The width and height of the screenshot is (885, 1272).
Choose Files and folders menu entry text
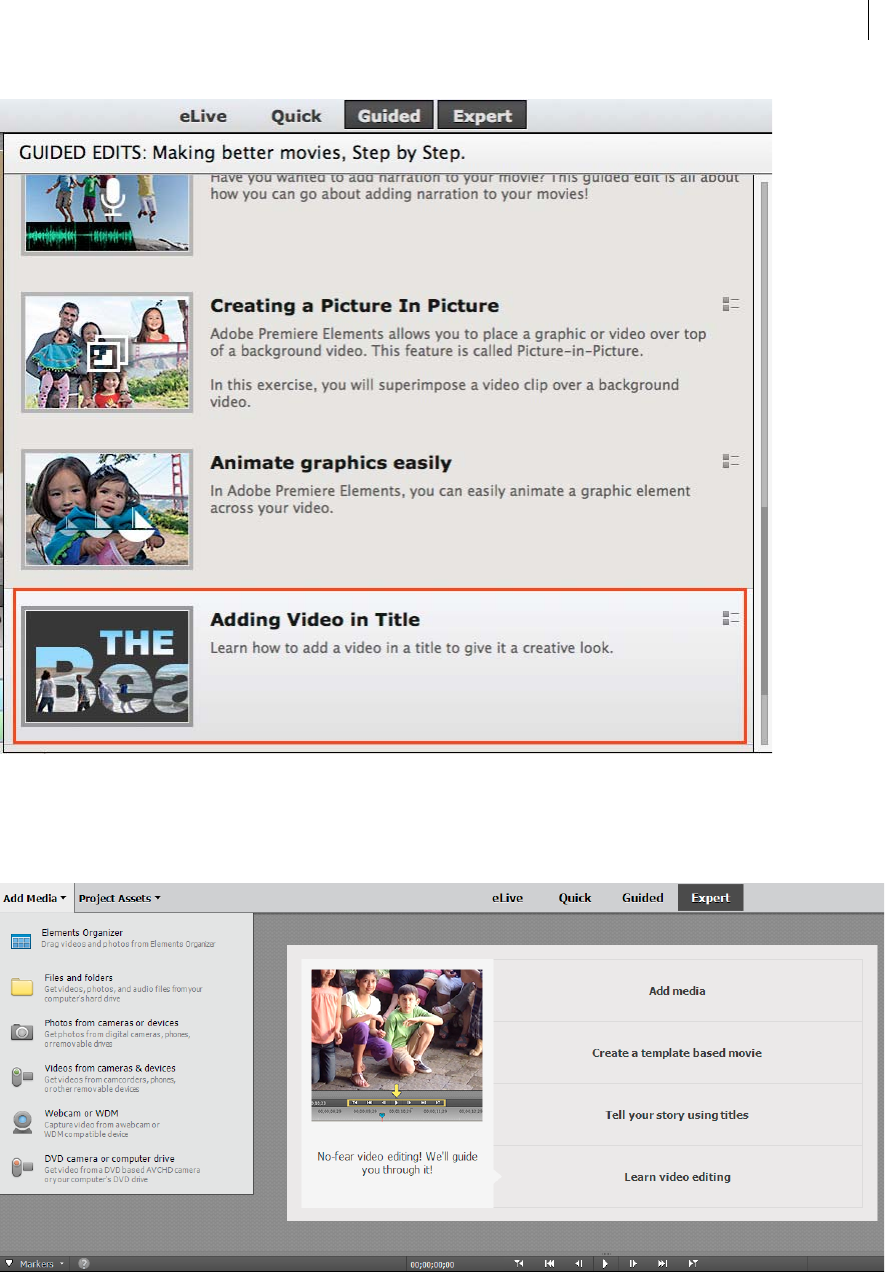(x=78, y=978)
